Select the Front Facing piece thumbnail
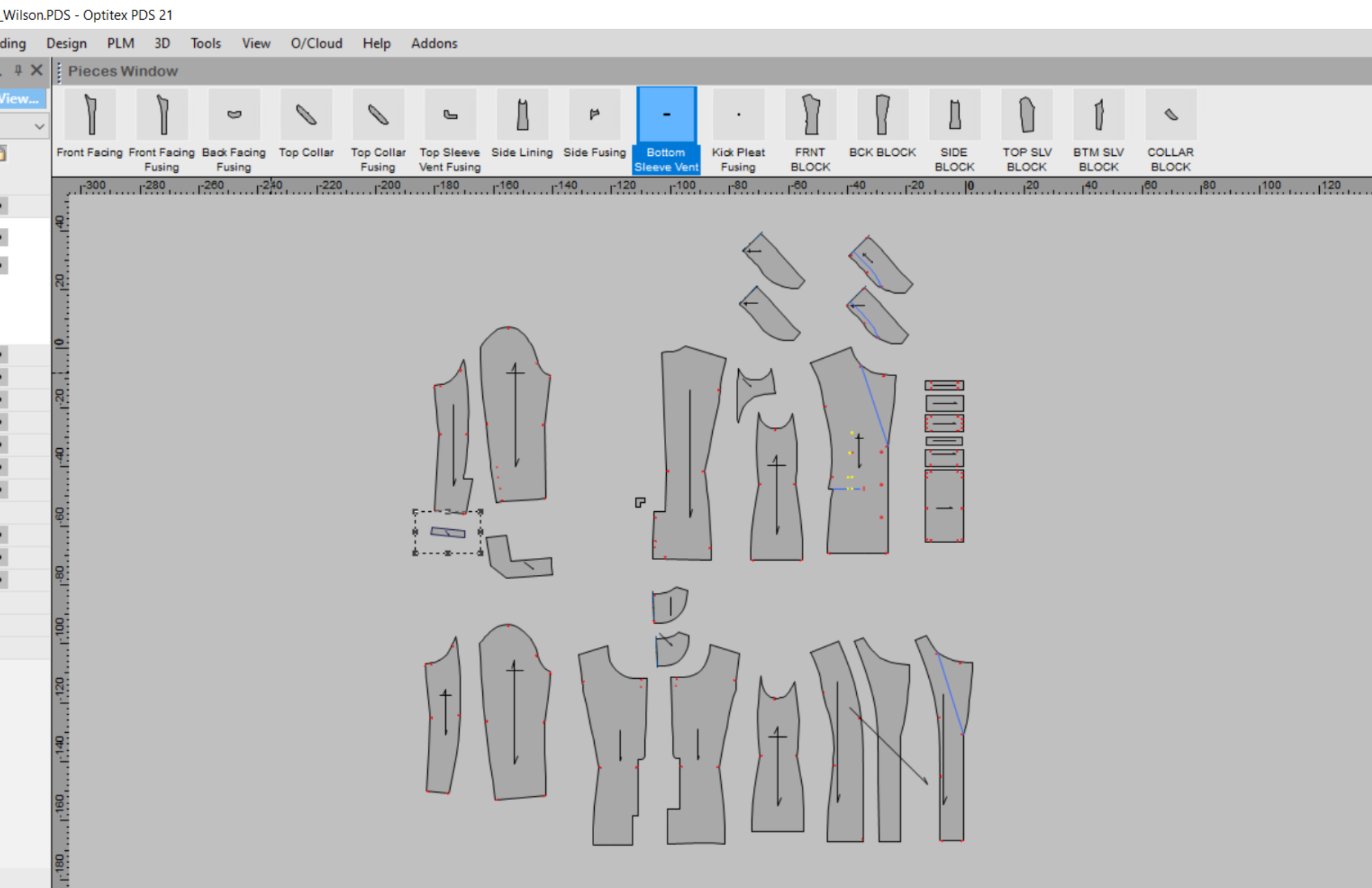The image size is (1372, 888). click(90, 115)
